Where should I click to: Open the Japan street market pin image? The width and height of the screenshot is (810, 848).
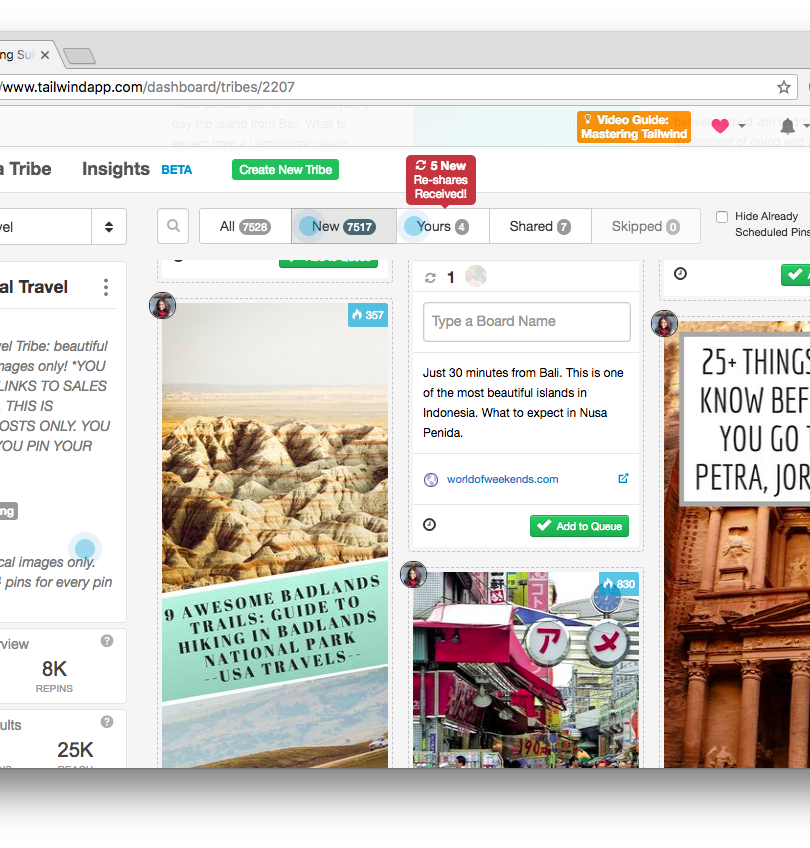pyautogui.click(x=526, y=671)
